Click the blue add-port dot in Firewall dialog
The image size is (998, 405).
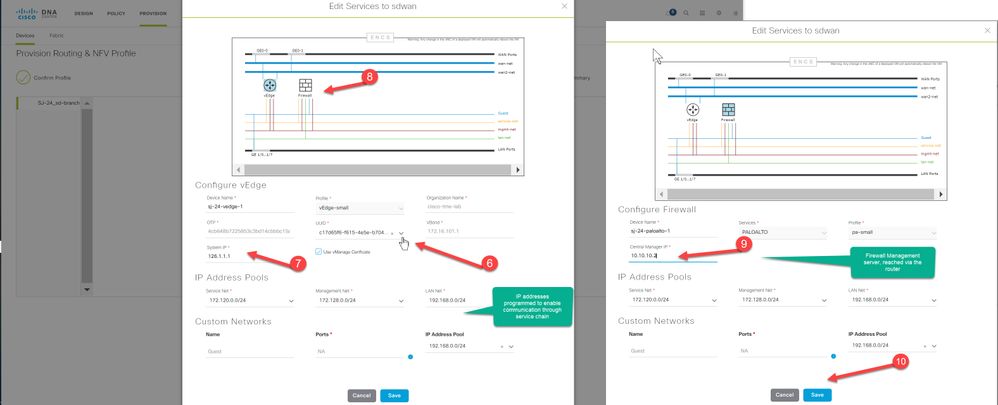point(833,356)
